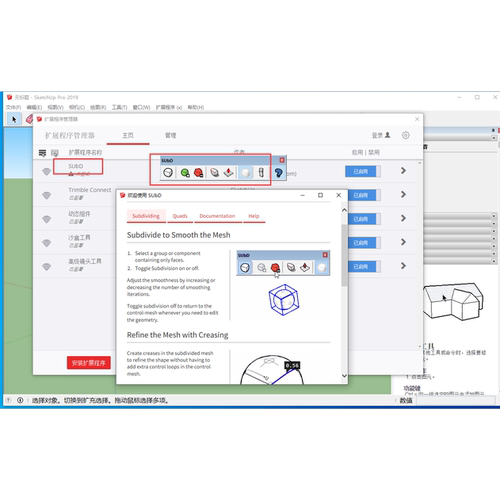Click the 数值 measurements input box
The width and height of the screenshot is (500, 500).
click(456, 400)
